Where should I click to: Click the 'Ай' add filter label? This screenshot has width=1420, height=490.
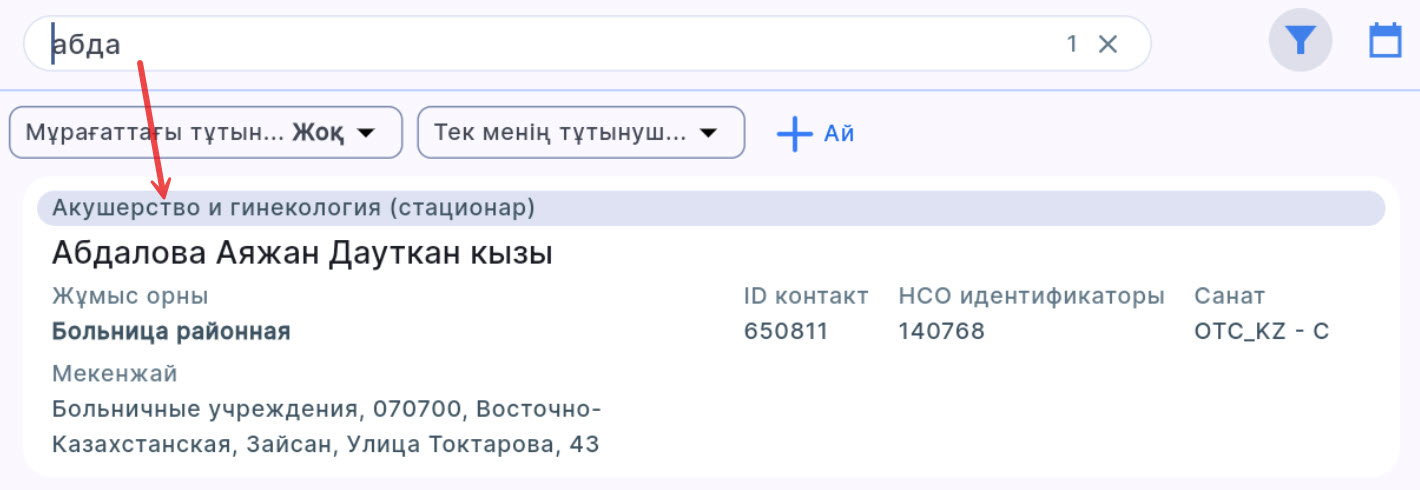coord(839,133)
